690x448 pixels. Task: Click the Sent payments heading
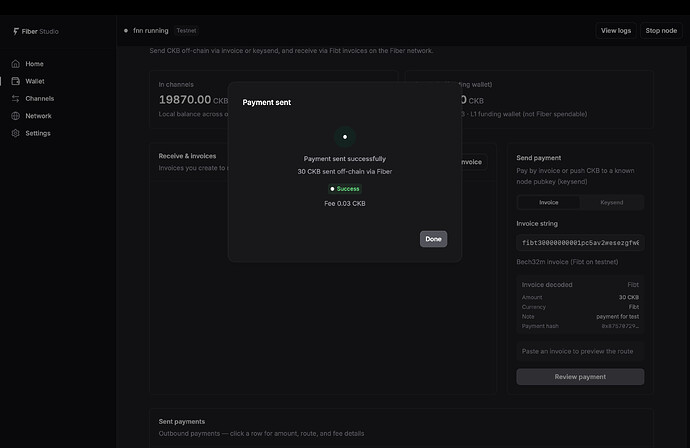tap(182, 422)
